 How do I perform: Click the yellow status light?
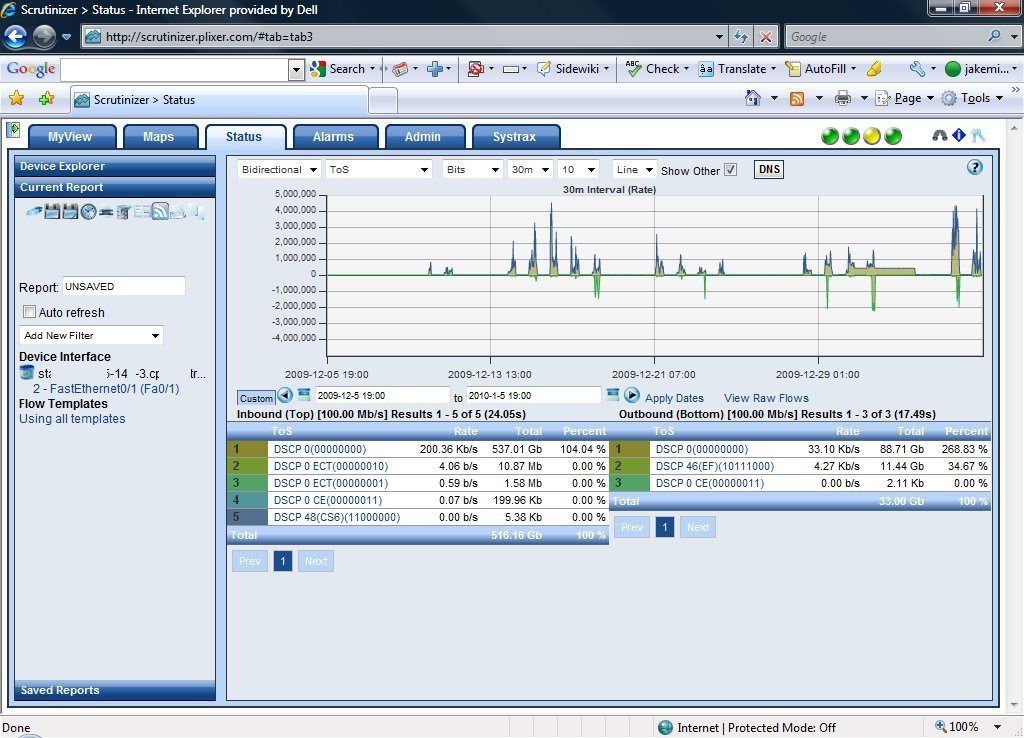[872, 136]
